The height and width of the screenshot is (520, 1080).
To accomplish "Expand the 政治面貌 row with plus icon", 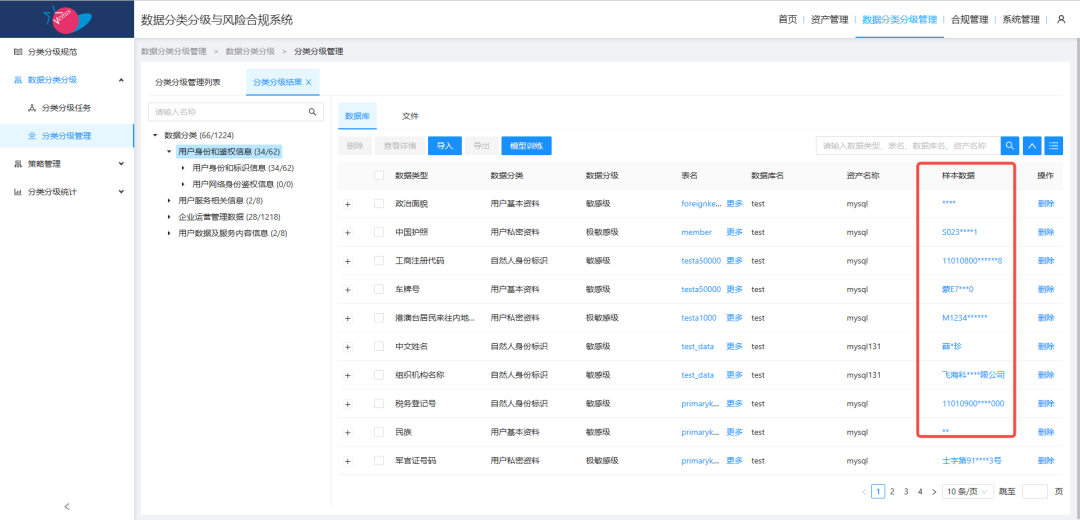I will click(348, 204).
